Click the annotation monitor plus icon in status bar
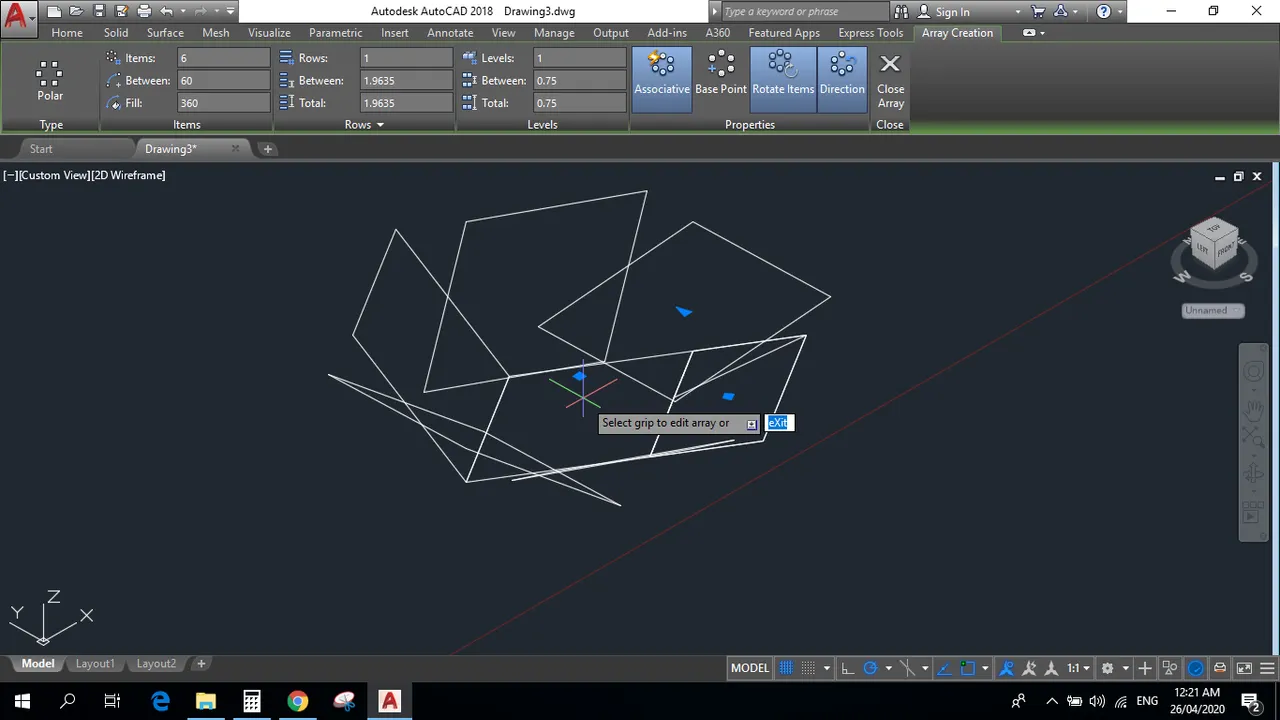 click(x=1145, y=668)
